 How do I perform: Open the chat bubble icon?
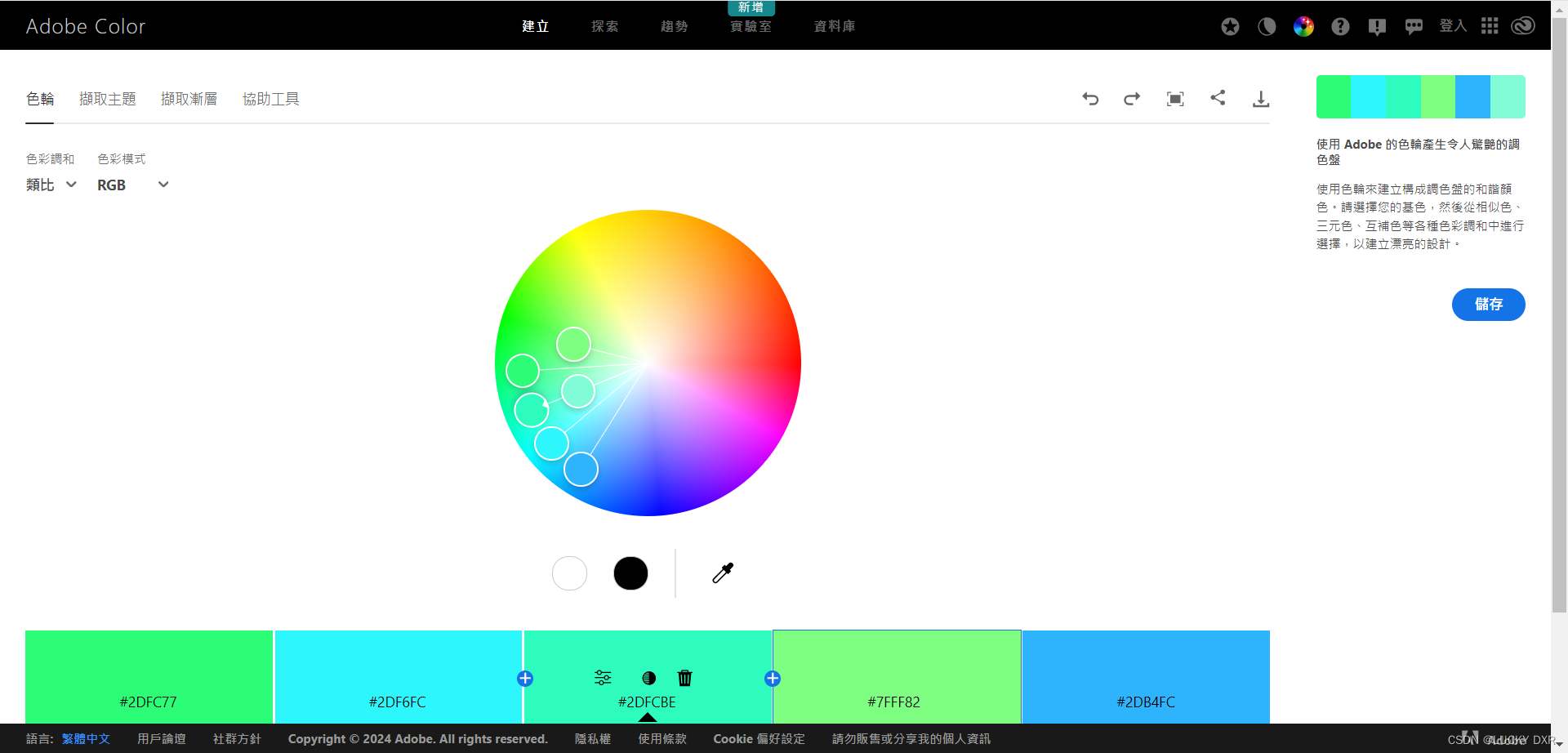(1414, 27)
